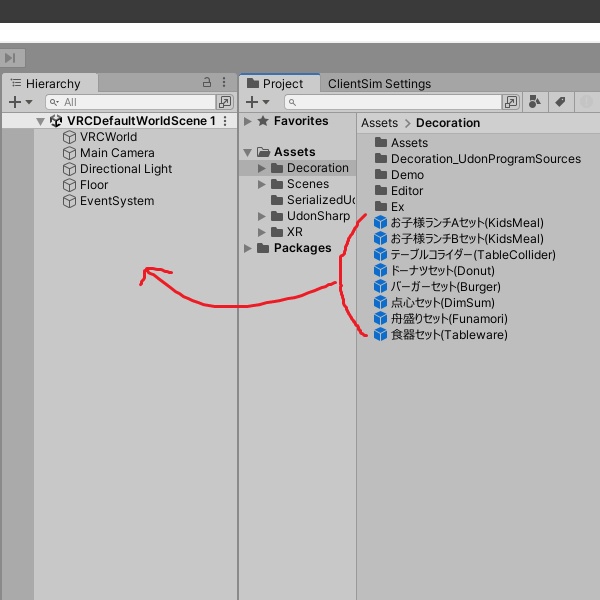The width and height of the screenshot is (600, 600).
Task: Select Scenes folder in Project tree
Action: (x=300, y=184)
